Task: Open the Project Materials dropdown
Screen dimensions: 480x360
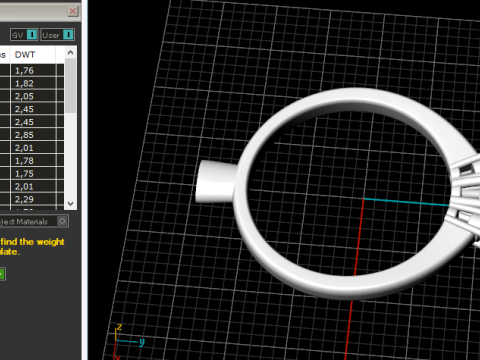Action: pyautogui.click(x=34, y=221)
